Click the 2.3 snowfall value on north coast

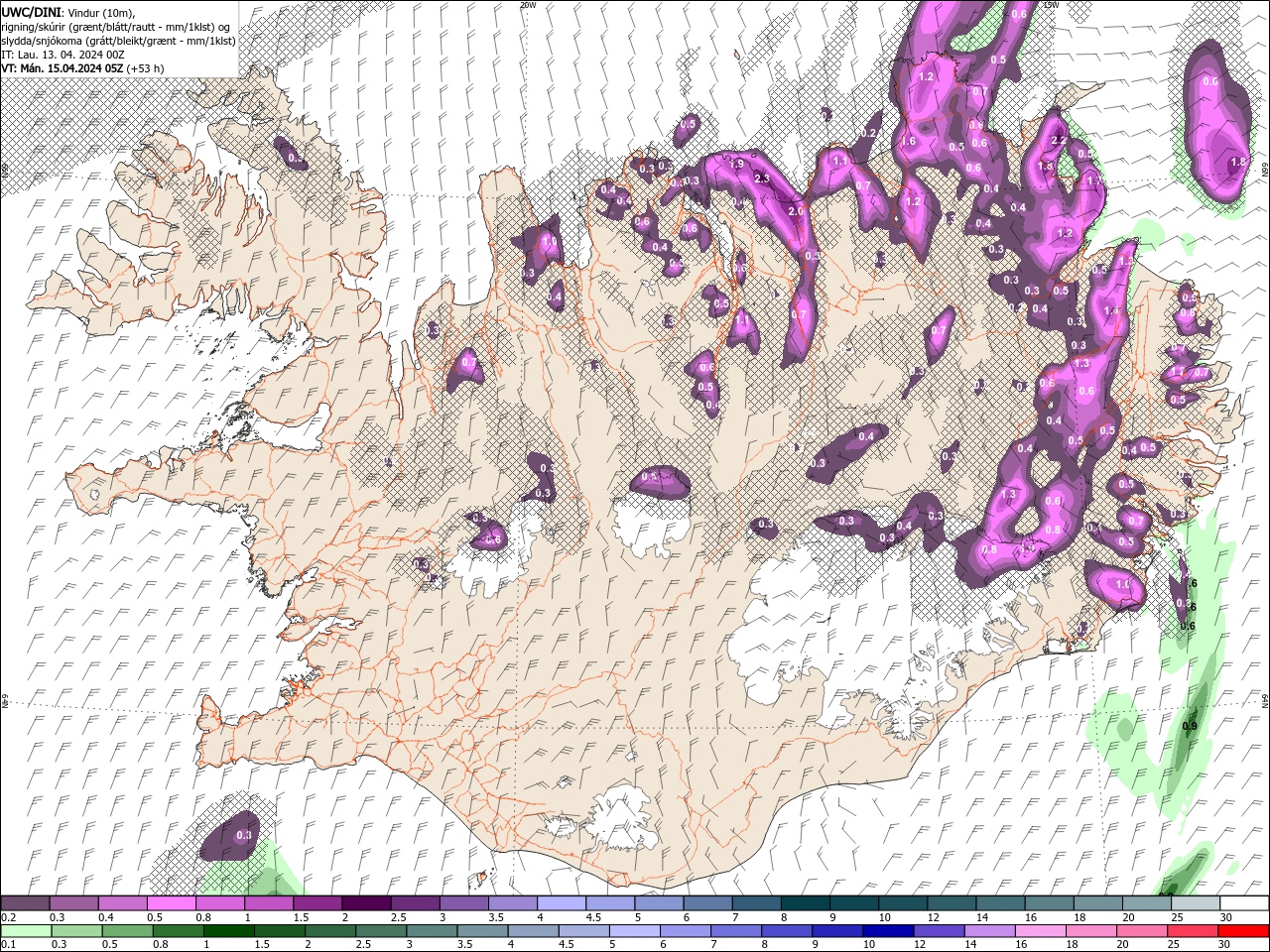click(762, 178)
